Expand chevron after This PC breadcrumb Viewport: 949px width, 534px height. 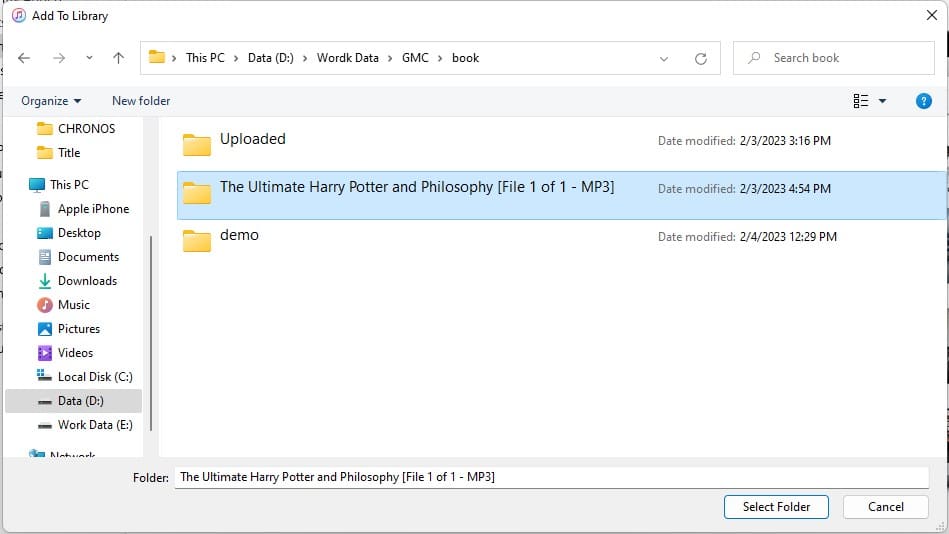(x=235, y=58)
